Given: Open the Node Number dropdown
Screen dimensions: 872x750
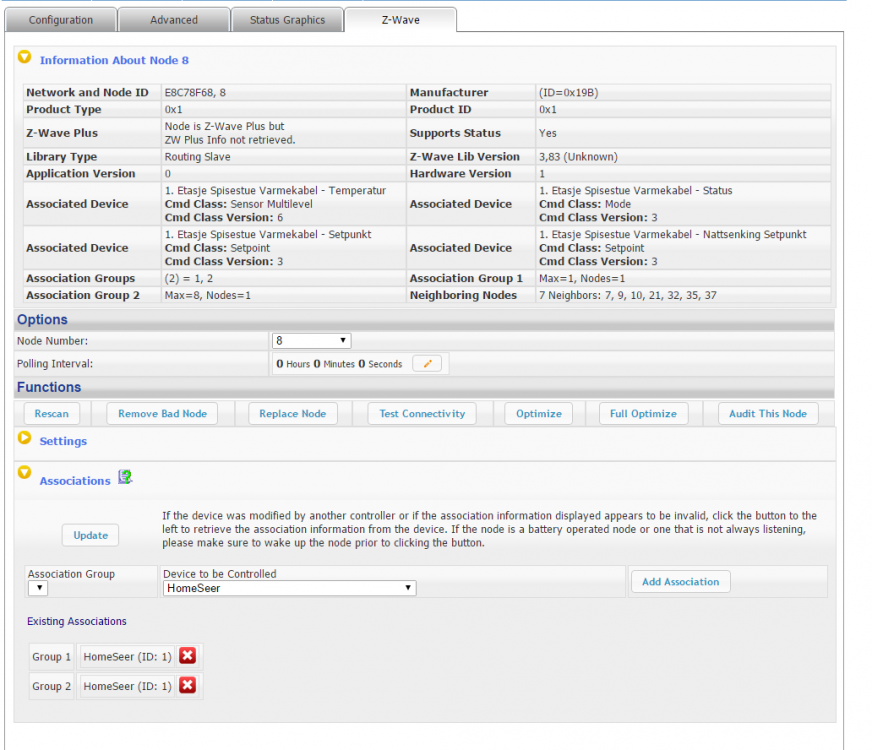Looking at the screenshot, I should pos(312,341).
